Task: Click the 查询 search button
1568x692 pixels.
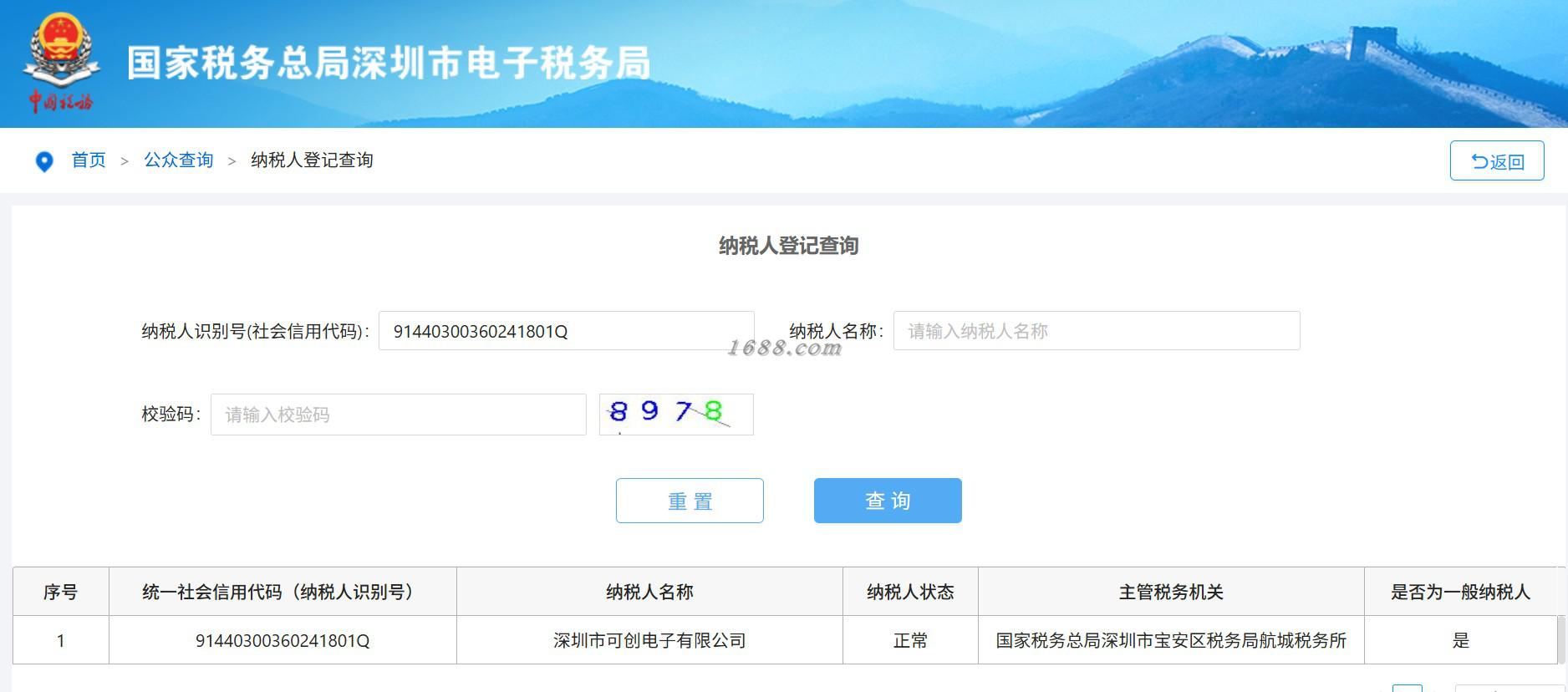Action: pyautogui.click(x=888, y=501)
